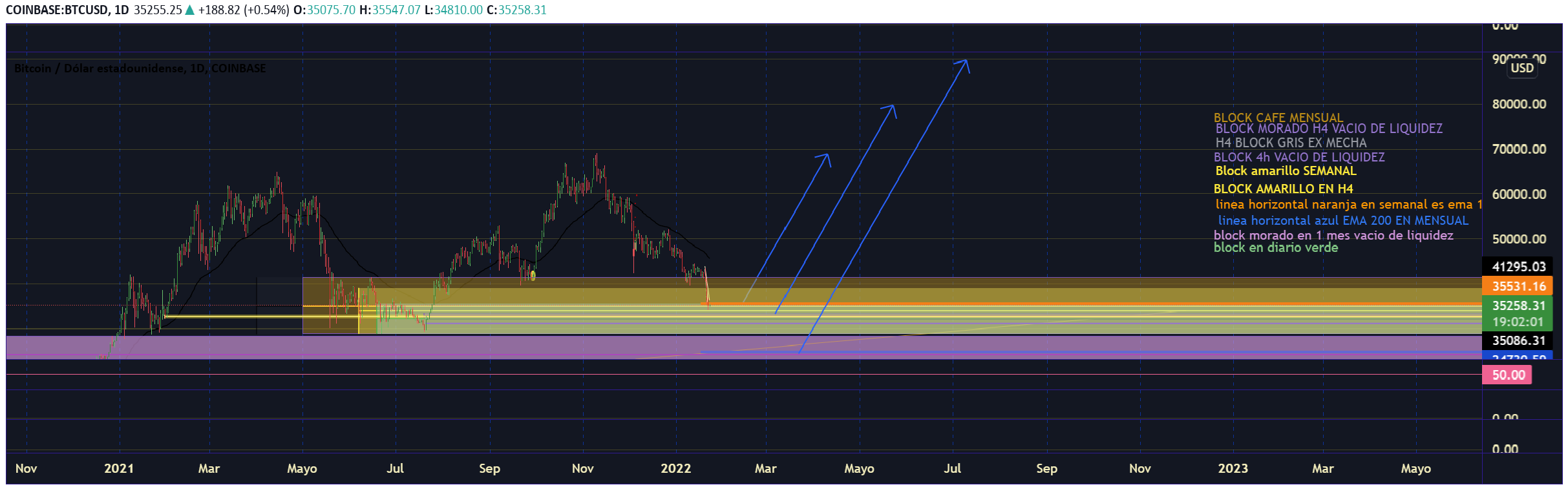Click the Jul label between Mayo and Sep 2021
The width and height of the screenshot is (1568, 487).
[x=395, y=469]
